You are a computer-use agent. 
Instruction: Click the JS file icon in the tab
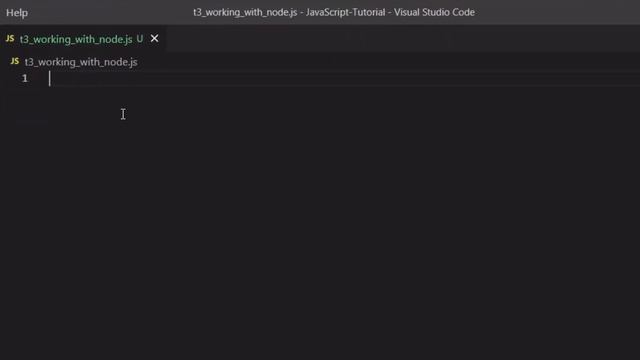point(10,39)
